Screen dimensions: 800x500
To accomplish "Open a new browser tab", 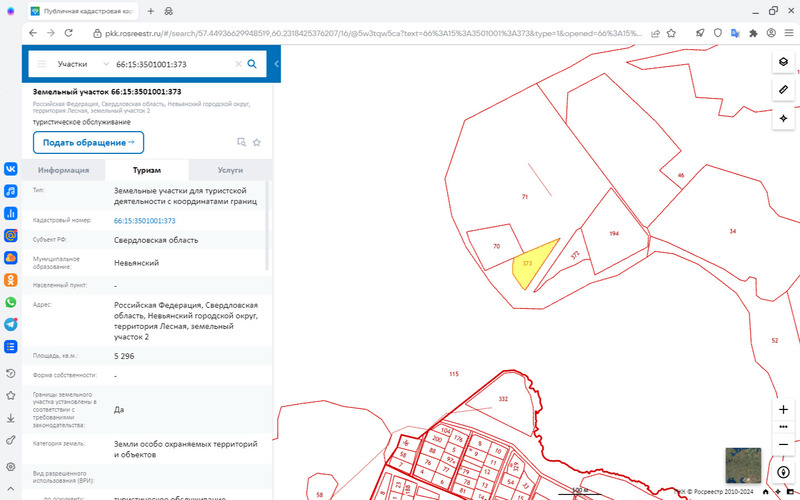I will pyautogui.click(x=151, y=11).
